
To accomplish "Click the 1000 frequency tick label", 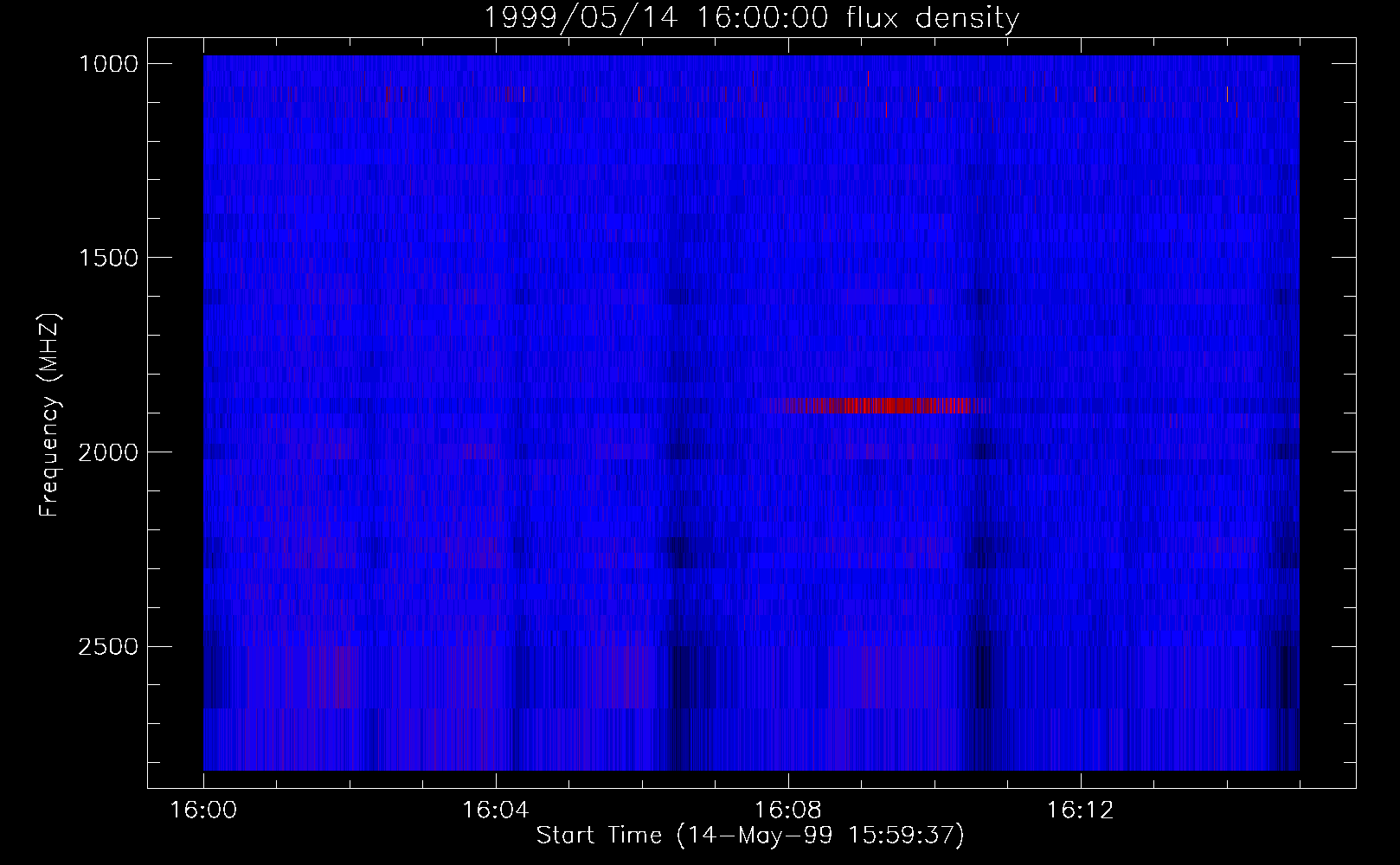I will 107,64.
